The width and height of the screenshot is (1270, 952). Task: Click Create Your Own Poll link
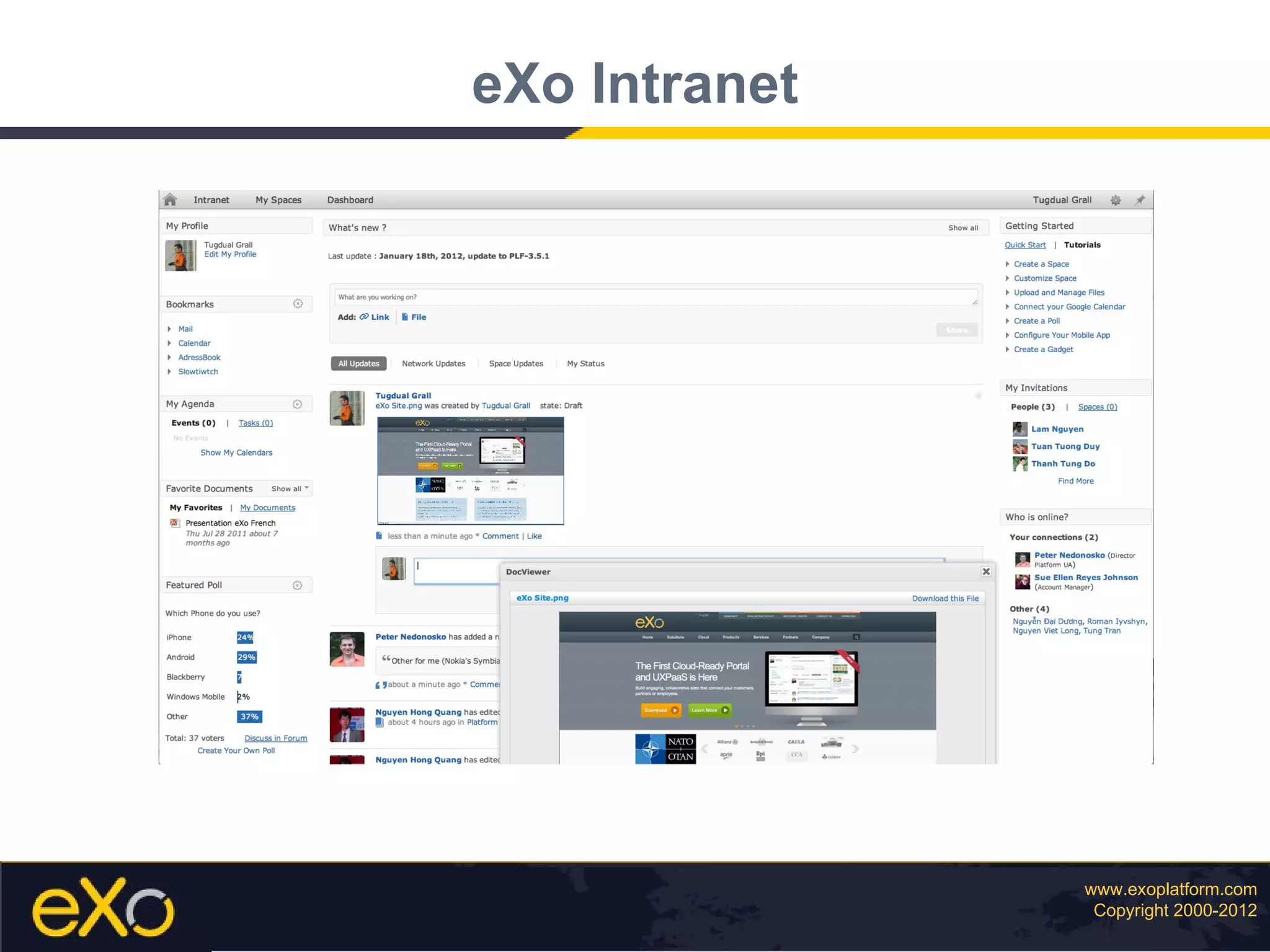pyautogui.click(x=236, y=751)
